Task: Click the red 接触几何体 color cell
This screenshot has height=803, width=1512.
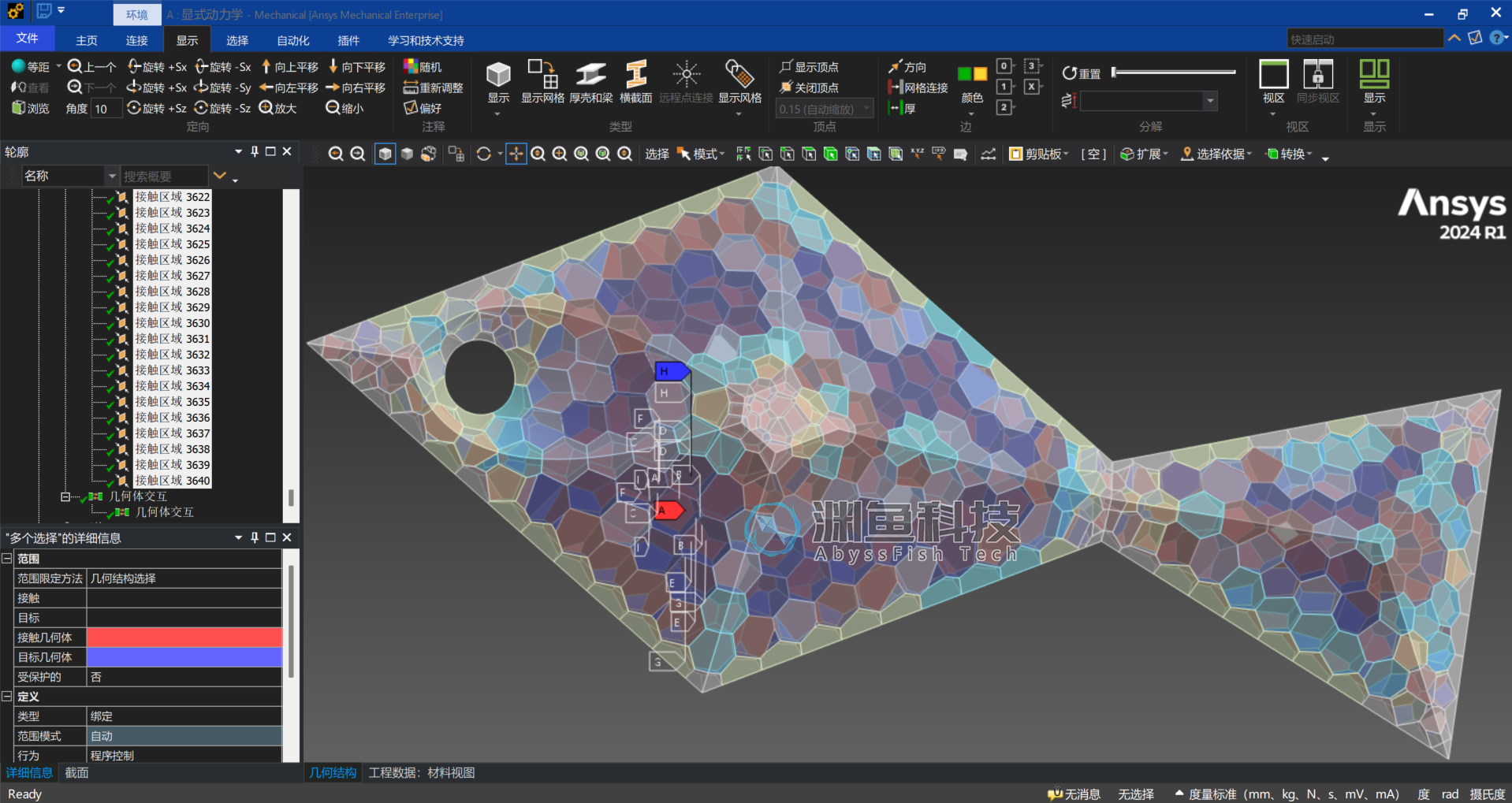Action: tap(184, 638)
